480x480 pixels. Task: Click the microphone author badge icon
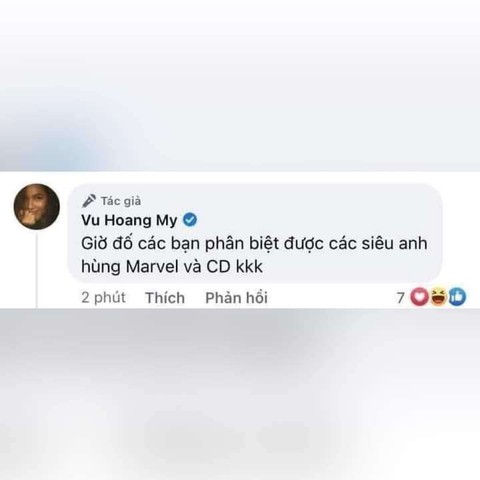click(x=89, y=201)
